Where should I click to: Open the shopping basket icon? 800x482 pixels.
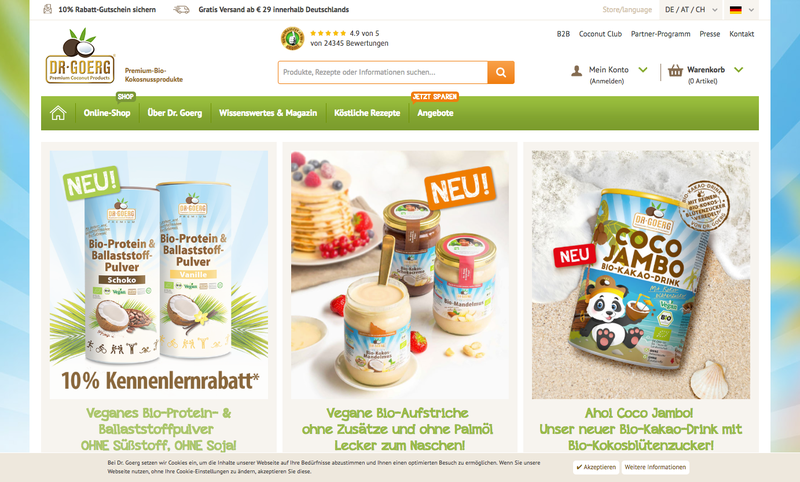(675, 70)
